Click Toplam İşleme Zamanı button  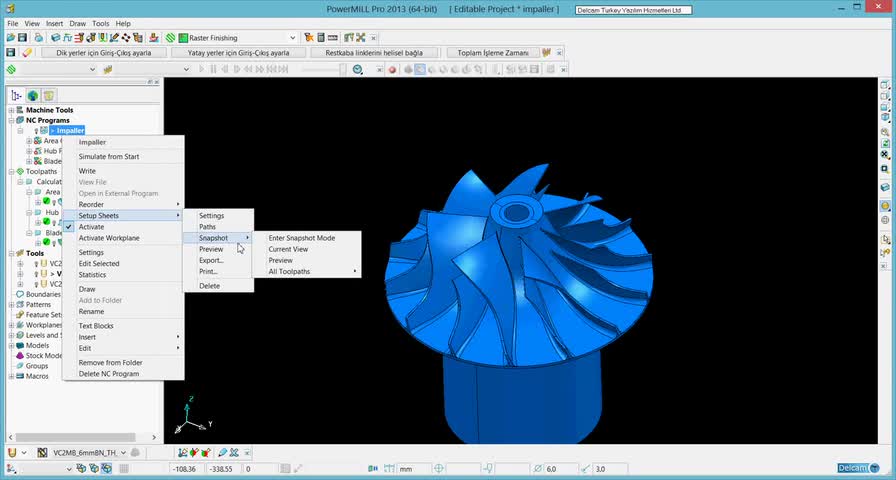(493, 53)
